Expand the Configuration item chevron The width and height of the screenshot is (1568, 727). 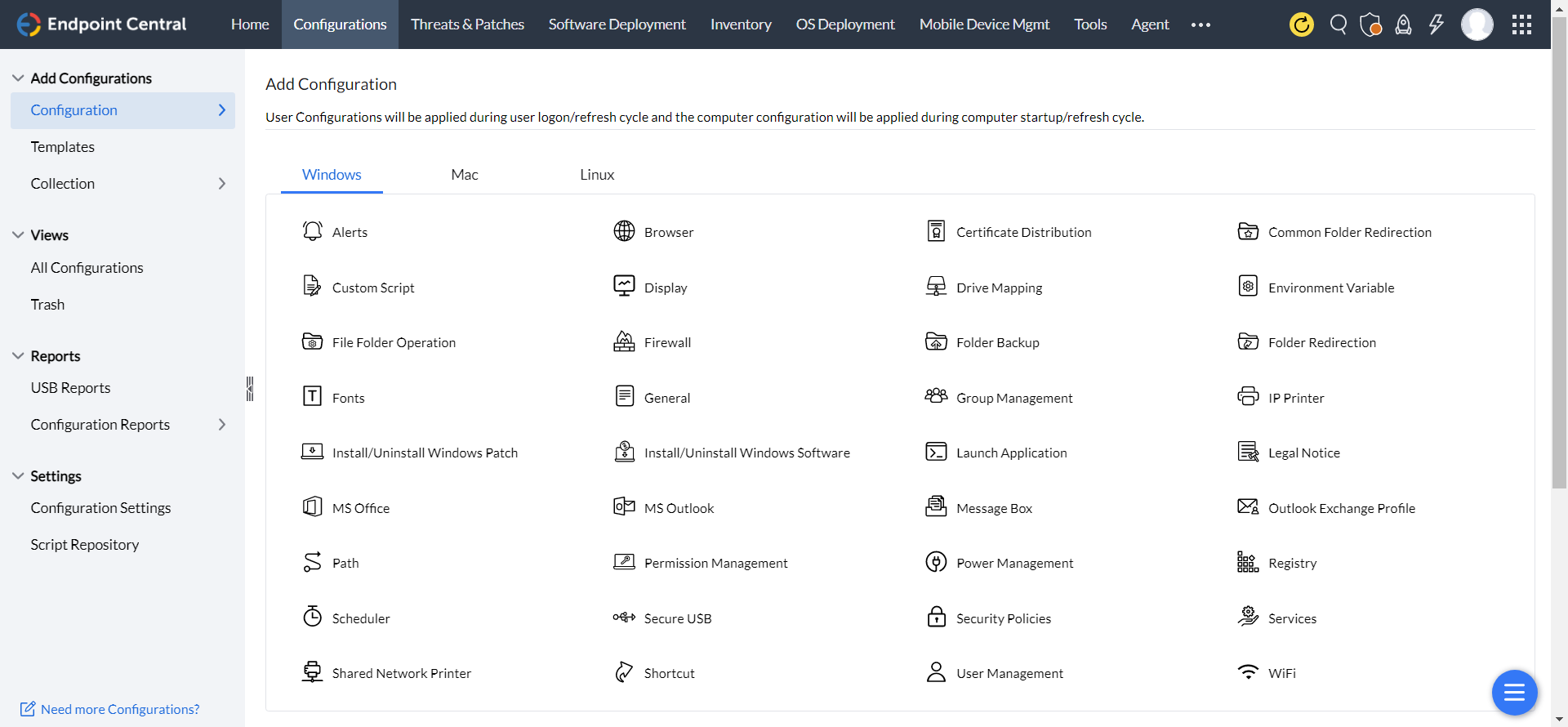tap(222, 110)
